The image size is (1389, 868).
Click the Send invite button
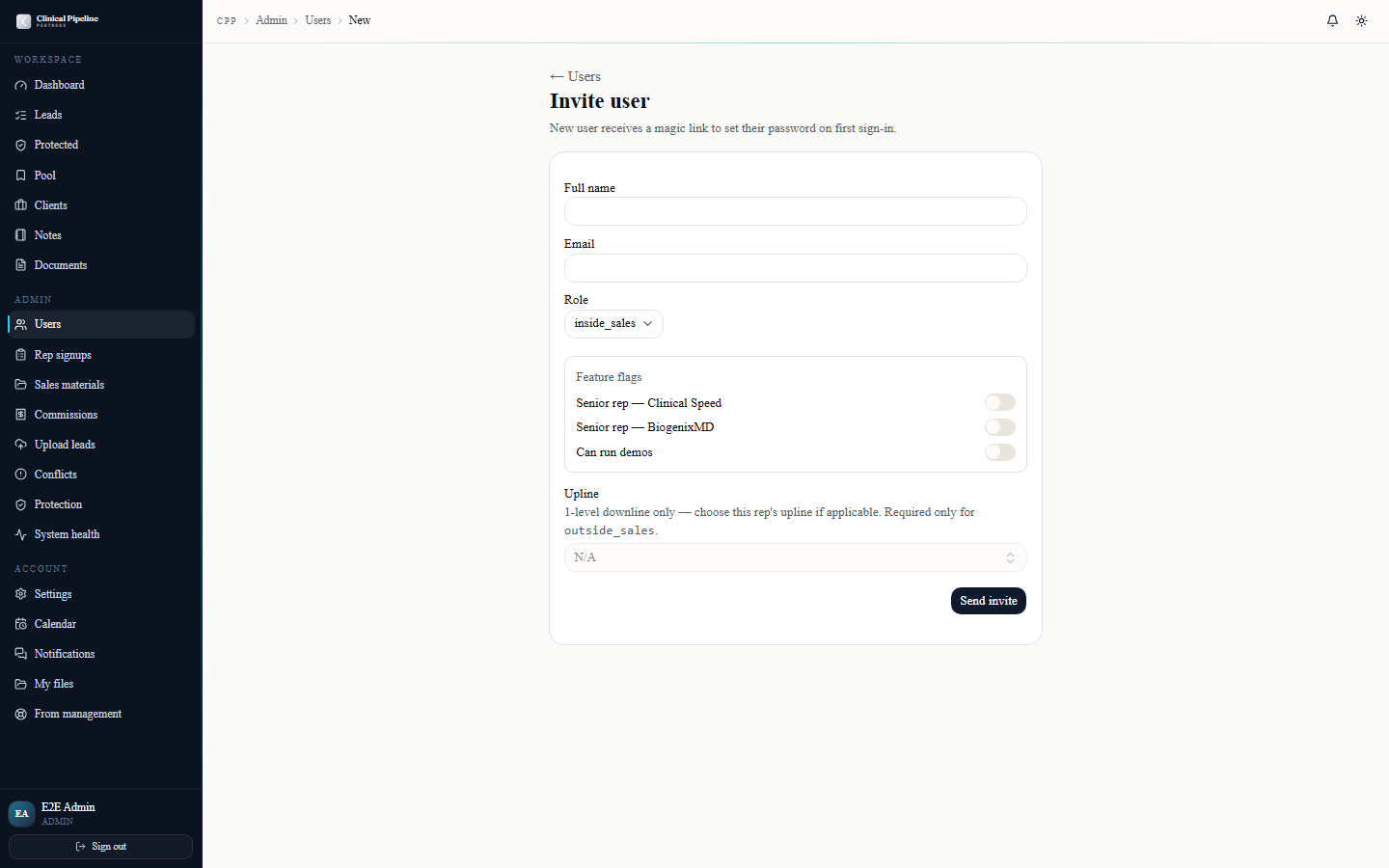(x=988, y=601)
